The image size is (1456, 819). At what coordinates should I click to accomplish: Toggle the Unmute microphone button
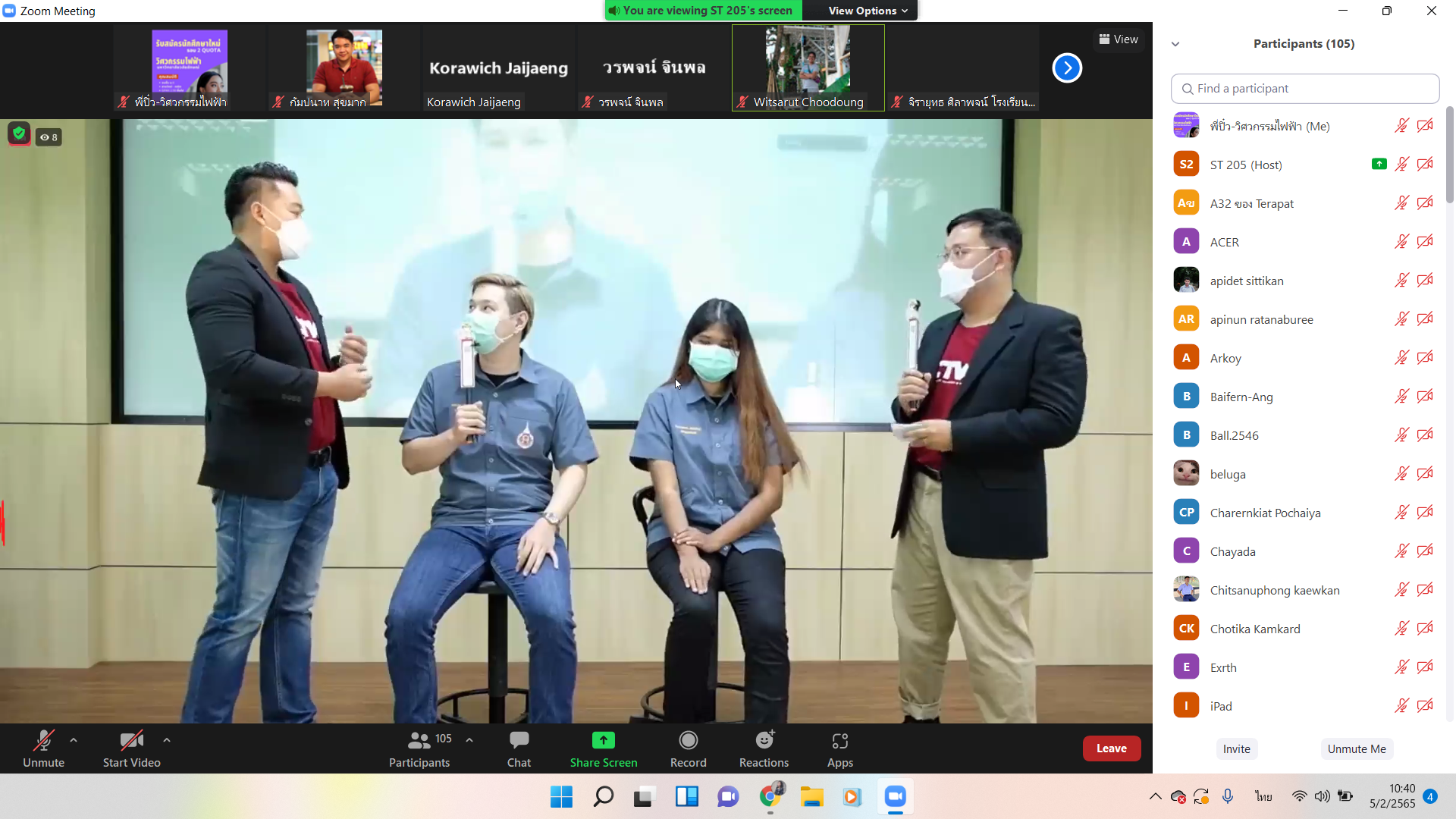(x=43, y=740)
